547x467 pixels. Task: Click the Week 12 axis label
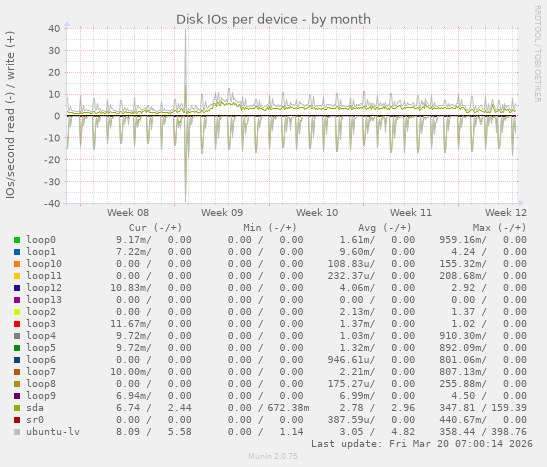click(x=505, y=212)
